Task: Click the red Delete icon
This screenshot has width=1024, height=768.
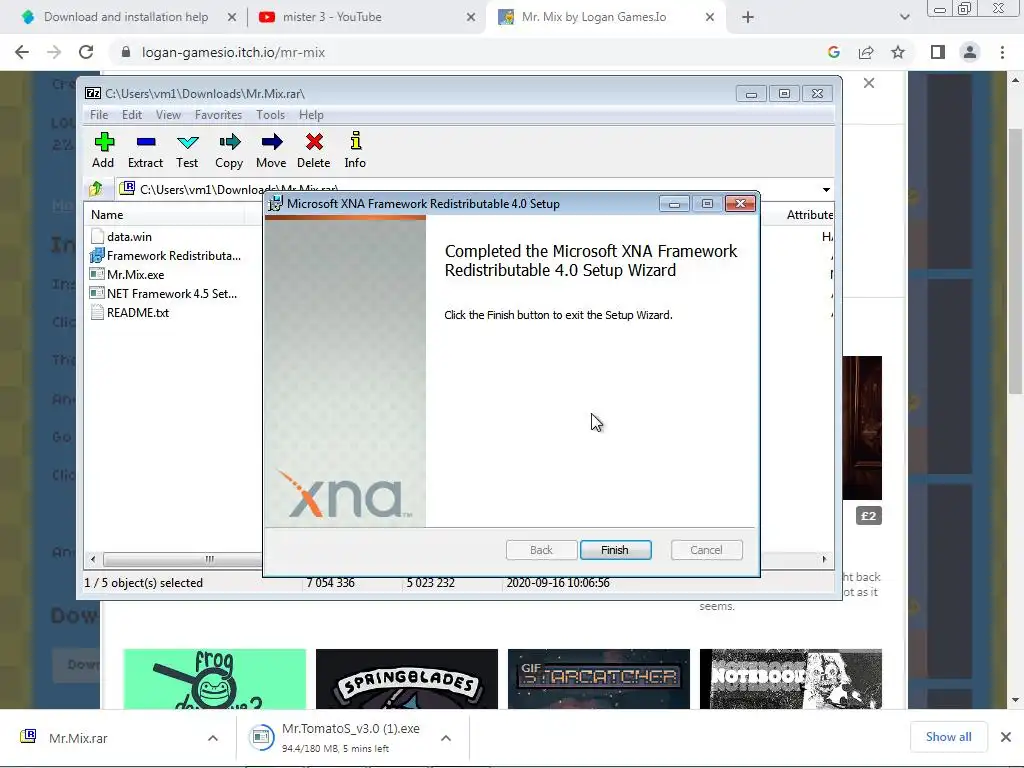Action: (x=313, y=150)
